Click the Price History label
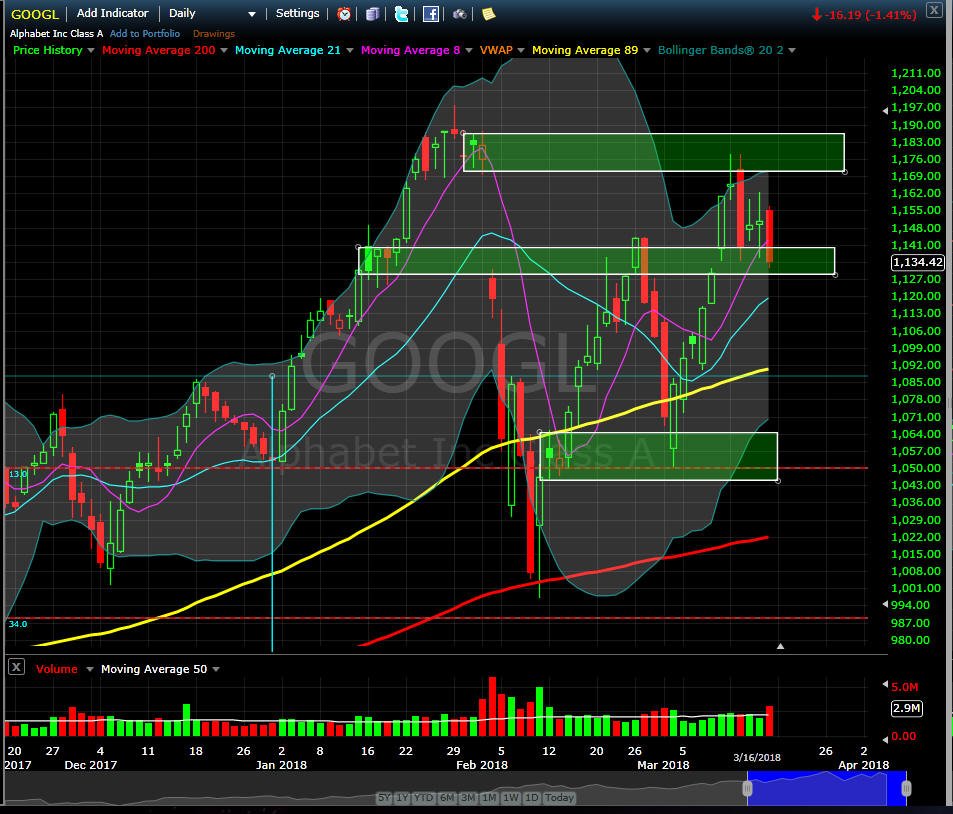 click(47, 50)
